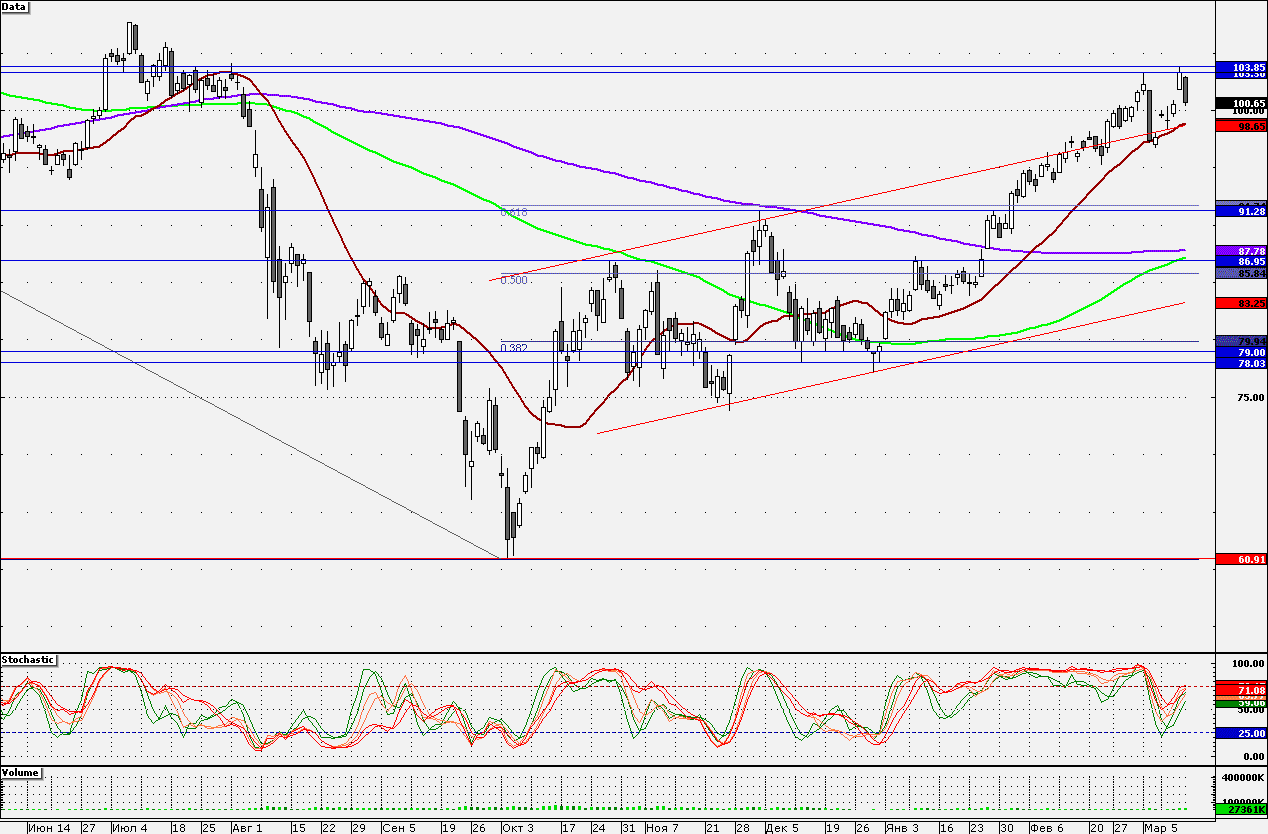
Task: Click the Авг 1 date axis label
Action: click(246, 828)
